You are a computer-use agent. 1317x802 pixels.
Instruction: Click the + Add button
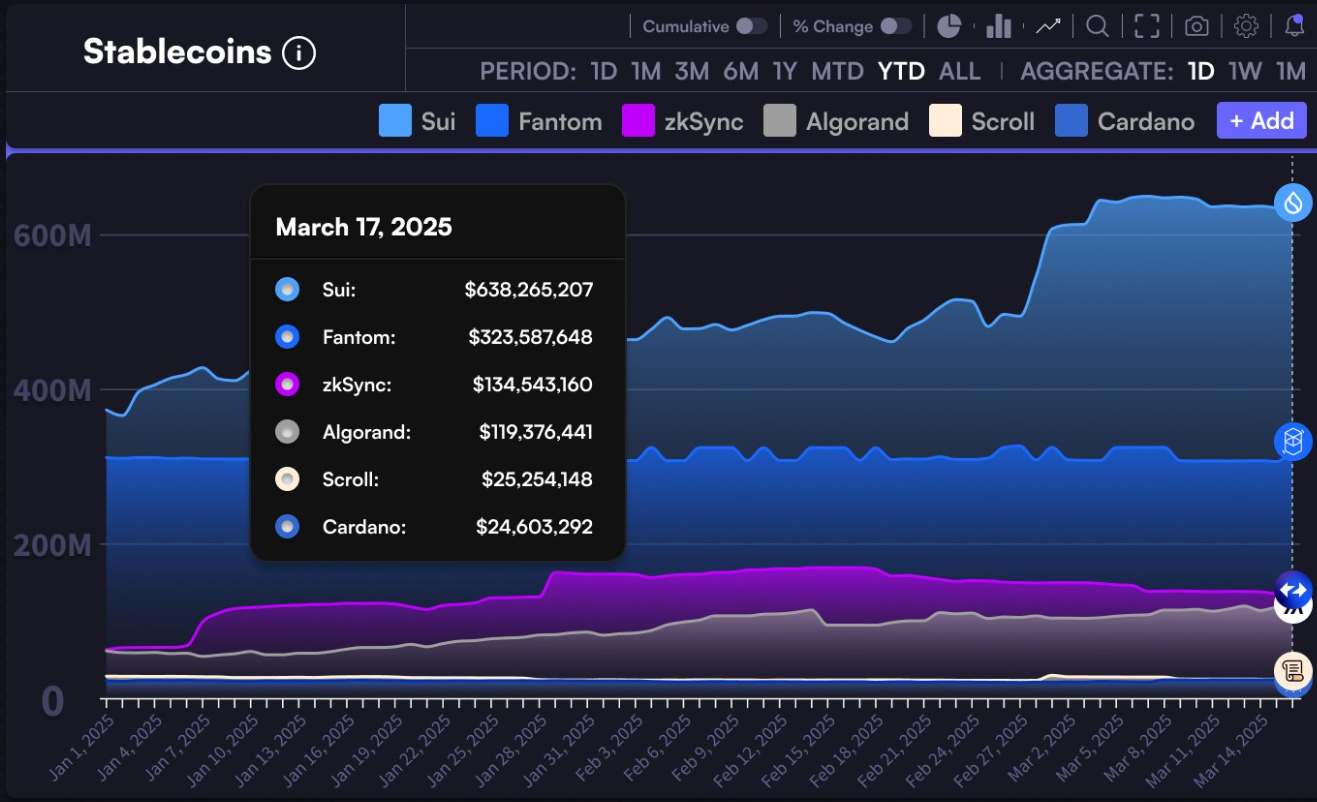click(1261, 121)
